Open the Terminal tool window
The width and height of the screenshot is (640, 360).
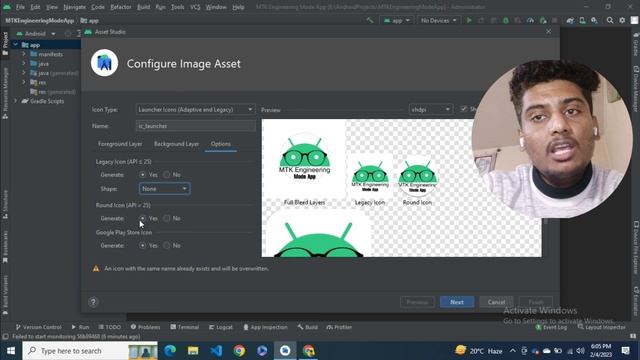[184, 327]
